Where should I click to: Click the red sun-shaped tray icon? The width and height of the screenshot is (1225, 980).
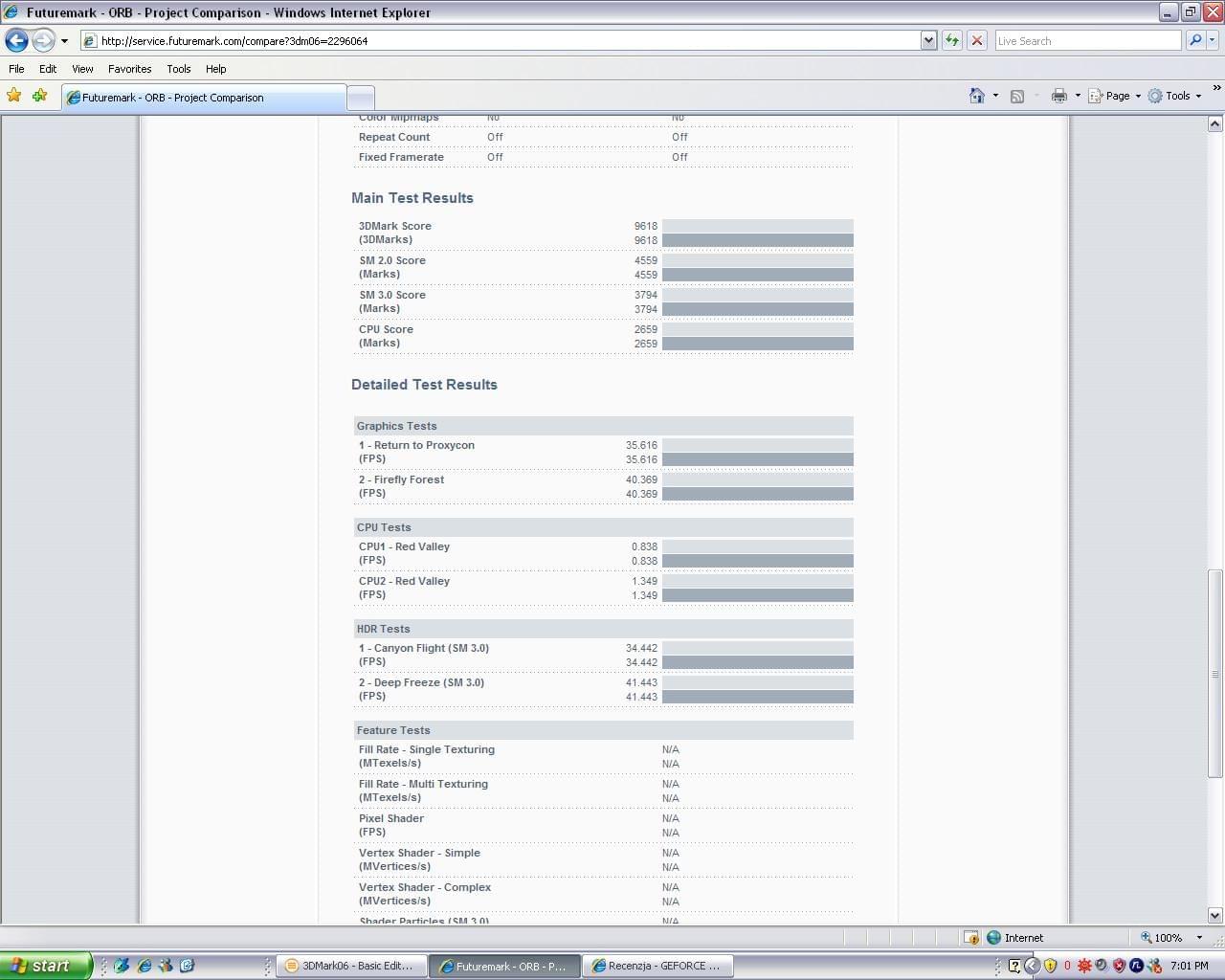pyautogui.click(x=1084, y=966)
